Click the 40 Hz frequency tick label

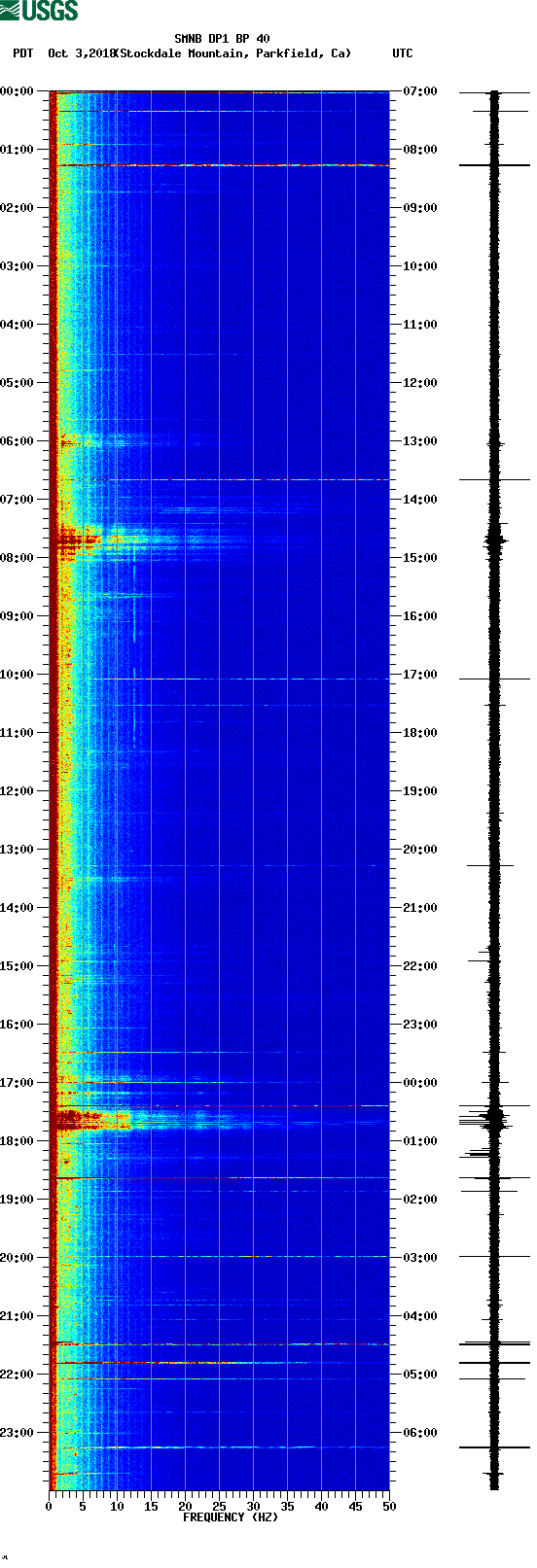coord(321,1507)
